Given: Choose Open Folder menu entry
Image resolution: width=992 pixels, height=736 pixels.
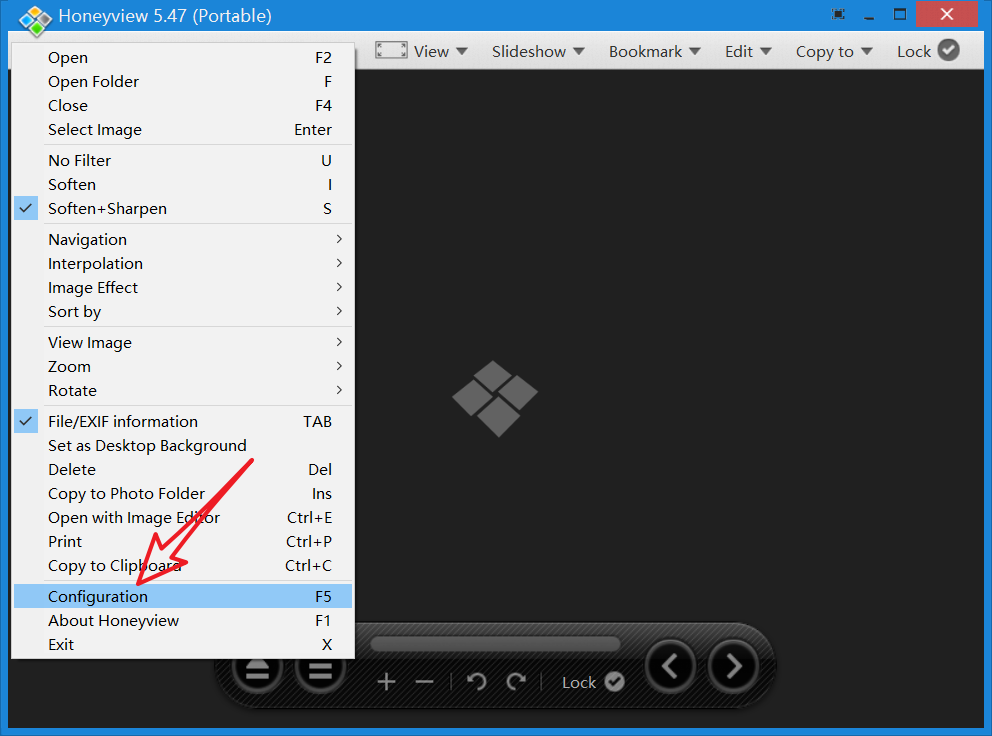Looking at the screenshot, I should click(x=183, y=82).
